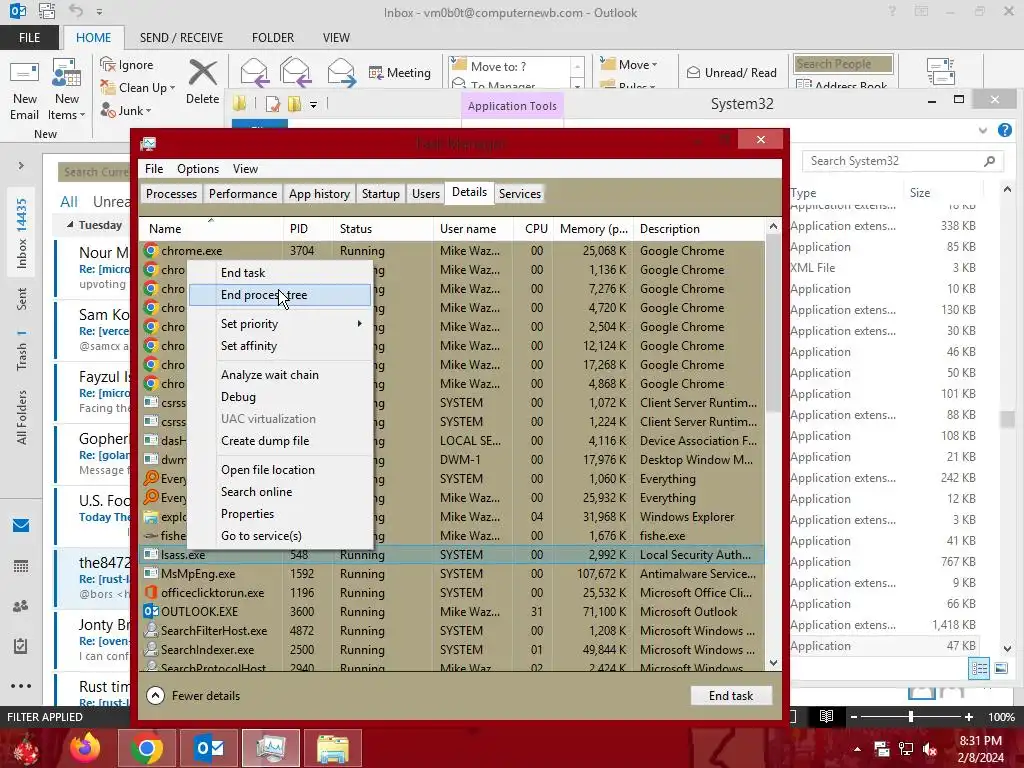Click Firefox icon in the taskbar
This screenshot has width=1024, height=768.
85,748
